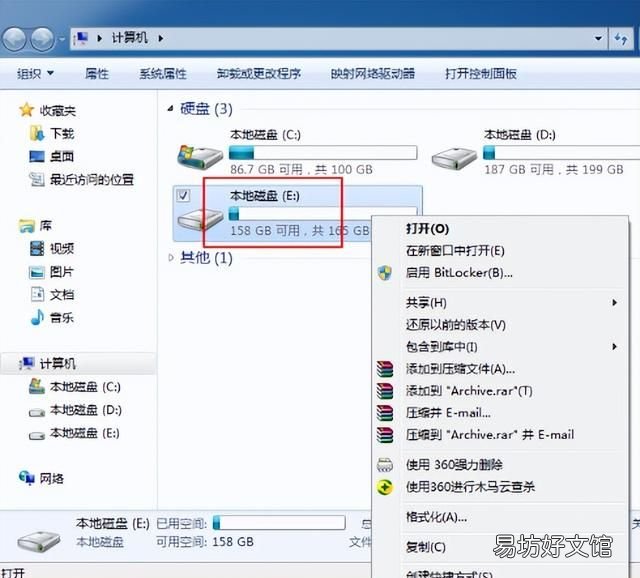The height and width of the screenshot is (578, 640).
Task: Select the 收藏夹 star icon in the sidebar
Action: click(27, 110)
